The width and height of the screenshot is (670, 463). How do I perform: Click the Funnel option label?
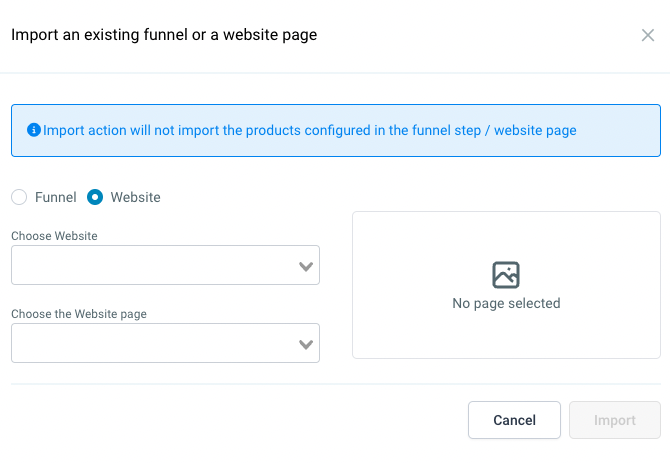(x=56, y=197)
